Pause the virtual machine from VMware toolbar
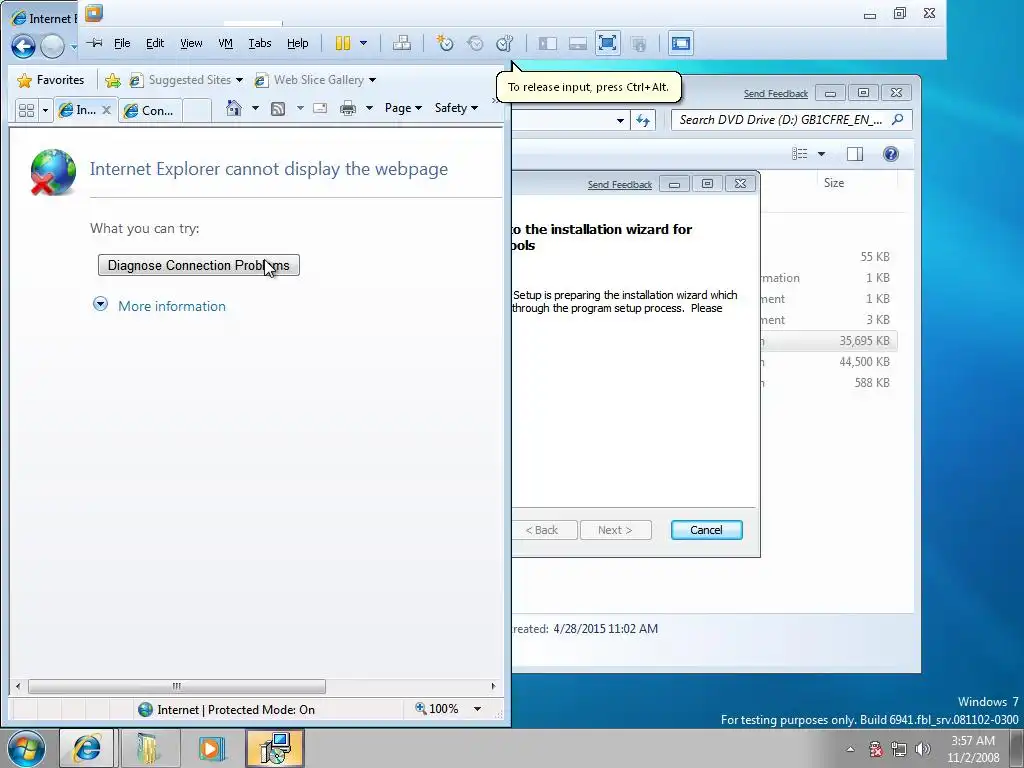This screenshot has width=1024, height=768. pos(343,43)
